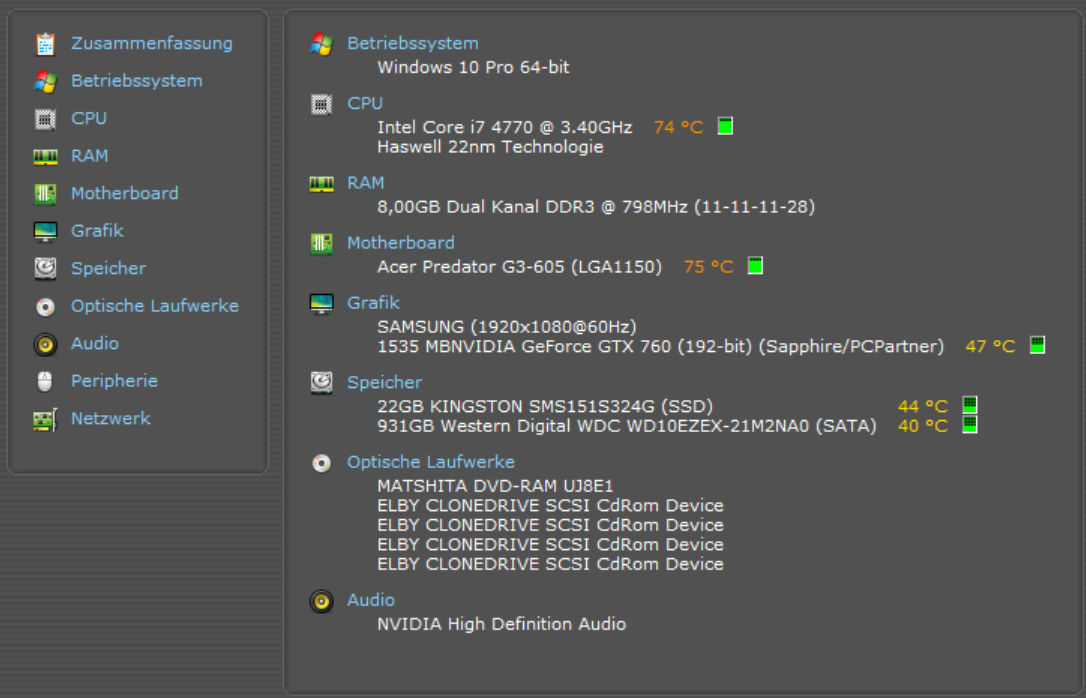Click SAMSUNG (1920x1080@60Hz) monitor line

click(507, 326)
